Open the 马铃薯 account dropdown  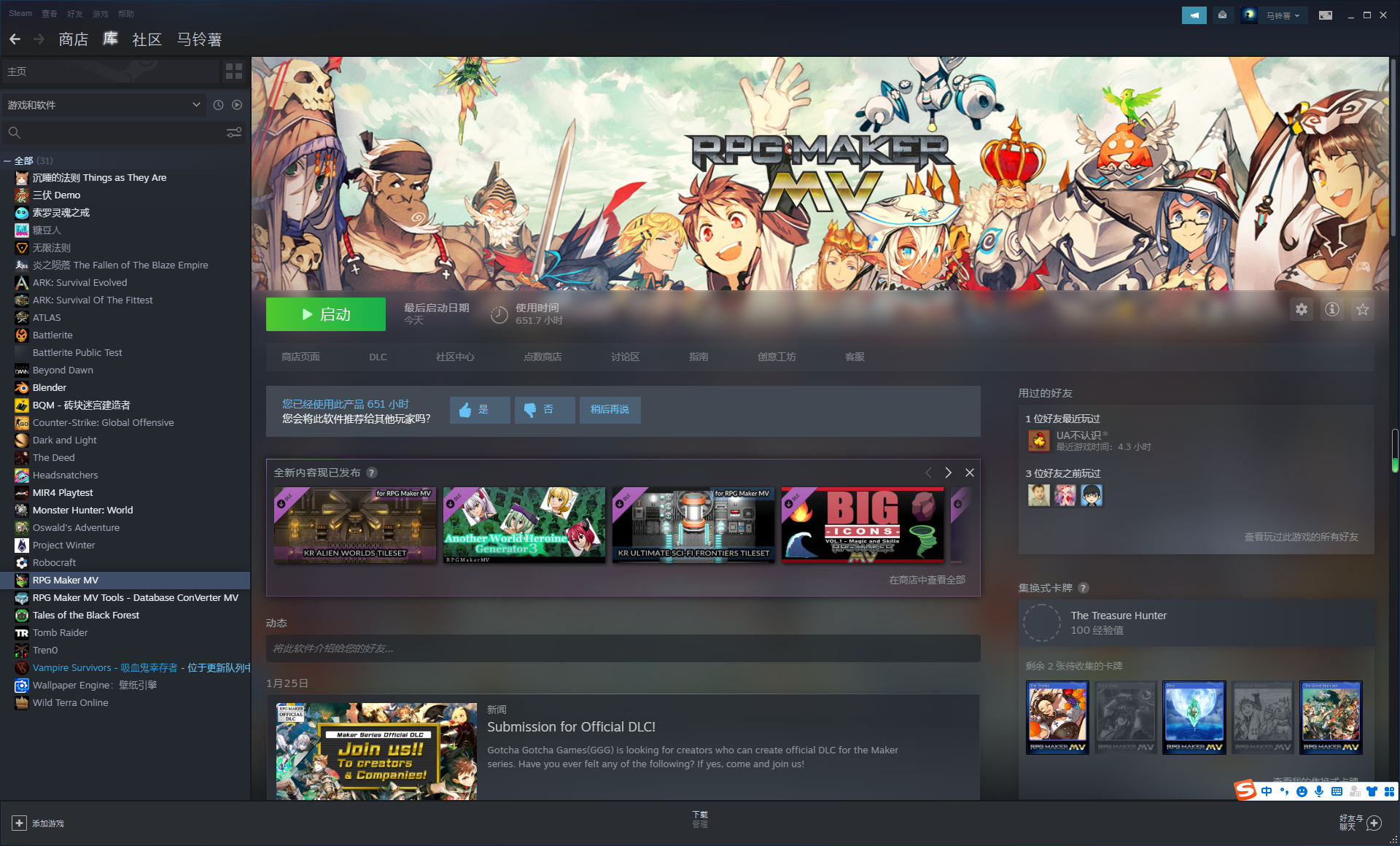pos(1283,15)
